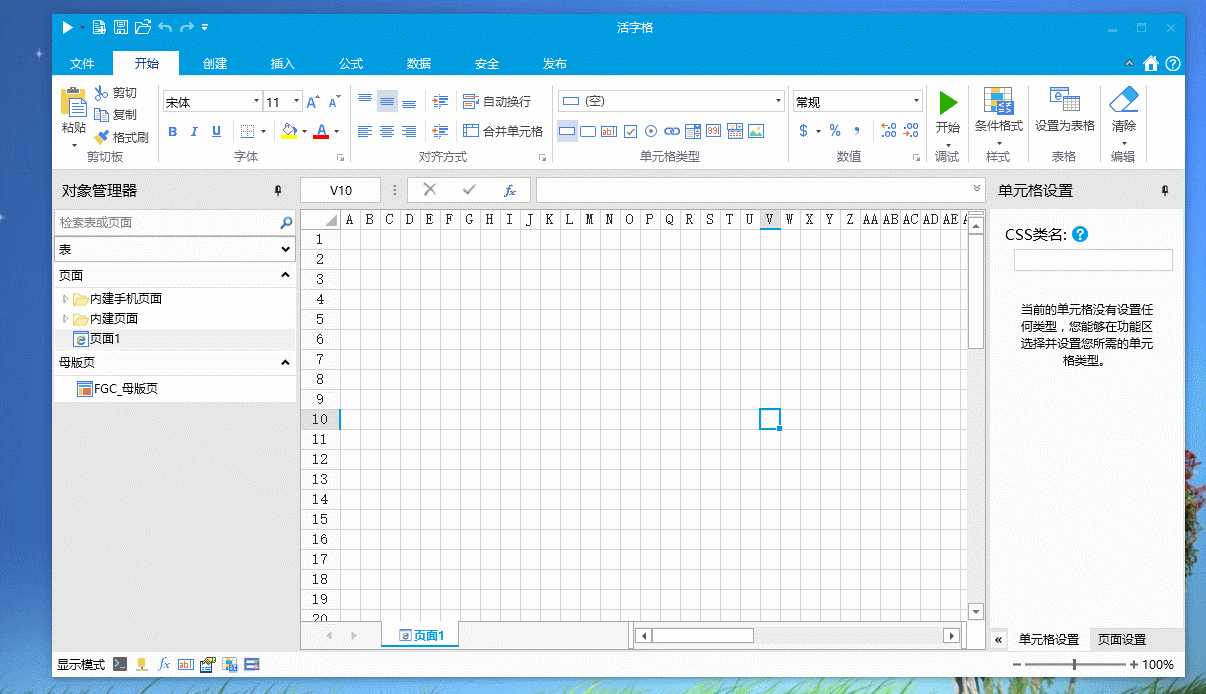1206x694 pixels.
Task: Switch to the 页面设置 tab
Action: click(1122, 639)
